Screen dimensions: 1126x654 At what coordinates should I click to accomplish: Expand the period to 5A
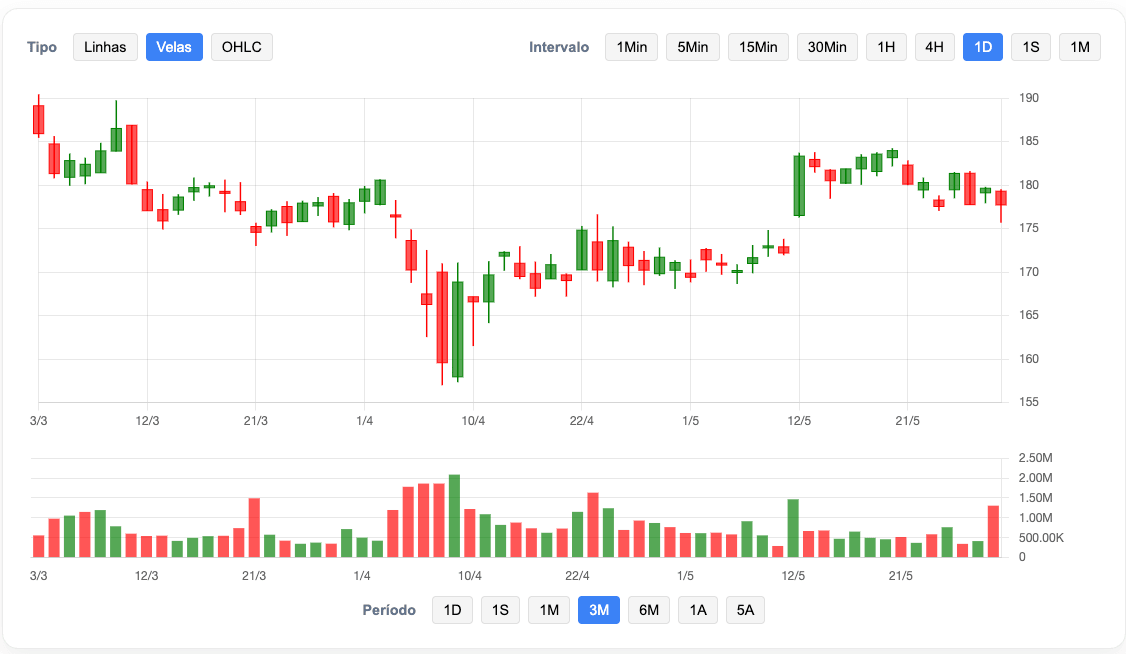coord(745,610)
